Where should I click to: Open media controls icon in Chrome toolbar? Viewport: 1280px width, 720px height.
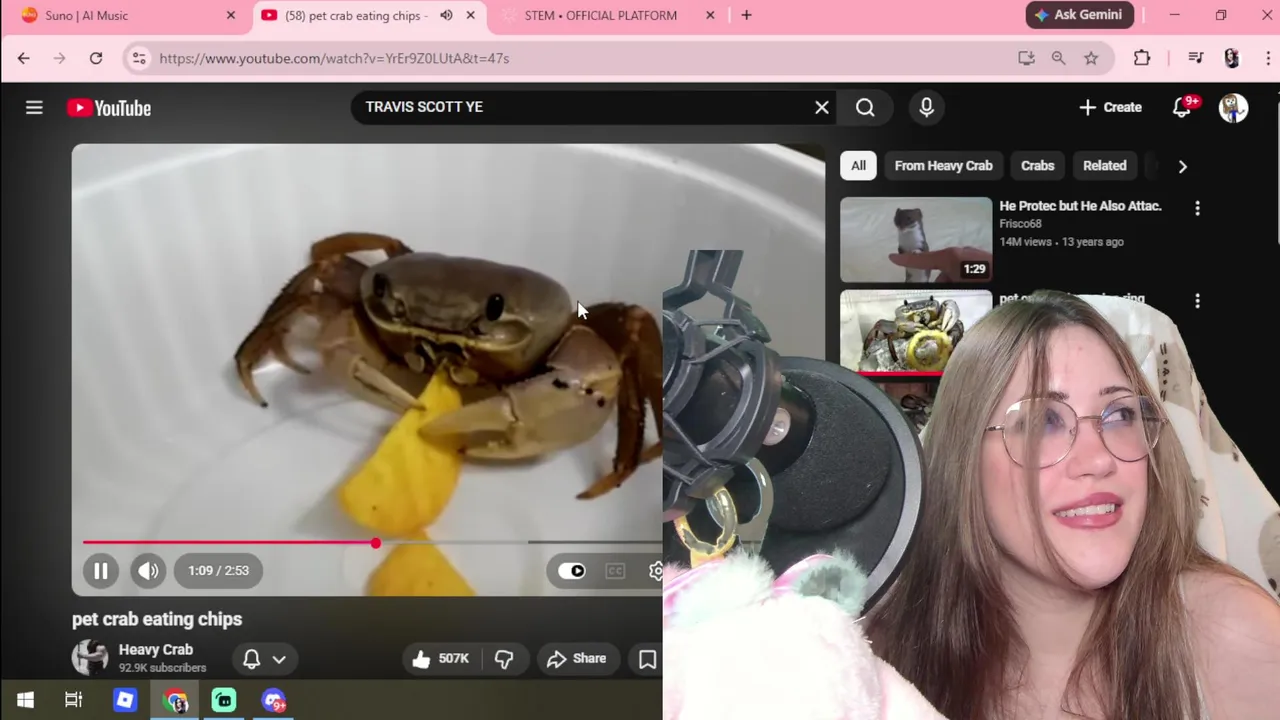coord(1196,58)
